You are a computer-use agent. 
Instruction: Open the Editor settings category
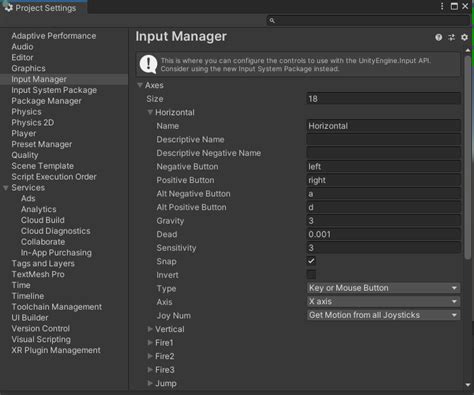tap(22, 58)
